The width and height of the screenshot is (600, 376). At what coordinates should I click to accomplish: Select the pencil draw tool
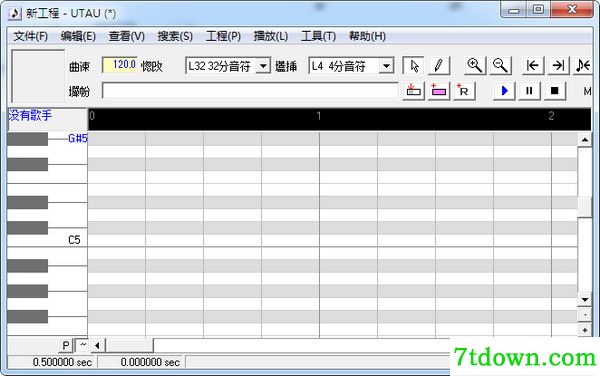[x=439, y=66]
